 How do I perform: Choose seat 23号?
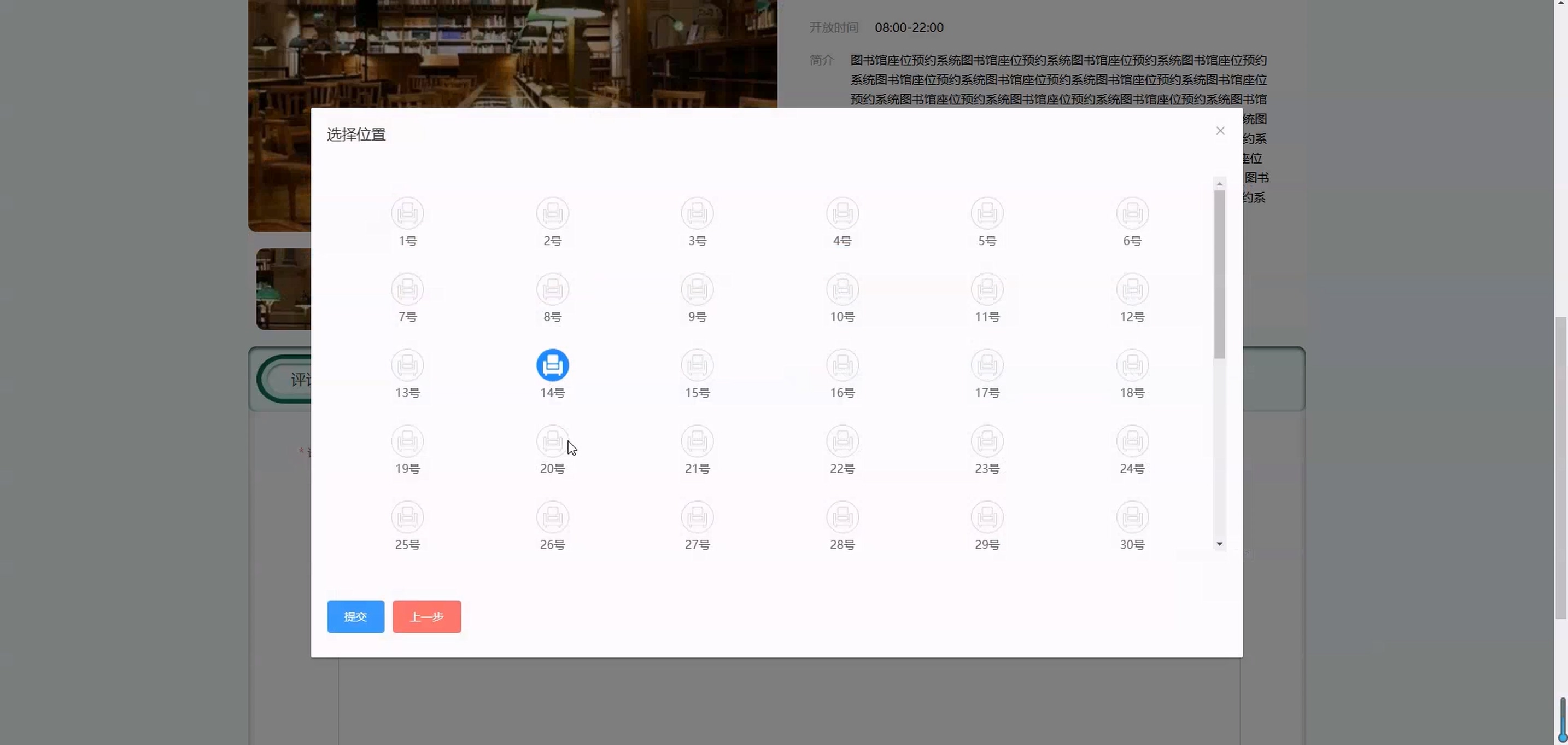click(987, 441)
